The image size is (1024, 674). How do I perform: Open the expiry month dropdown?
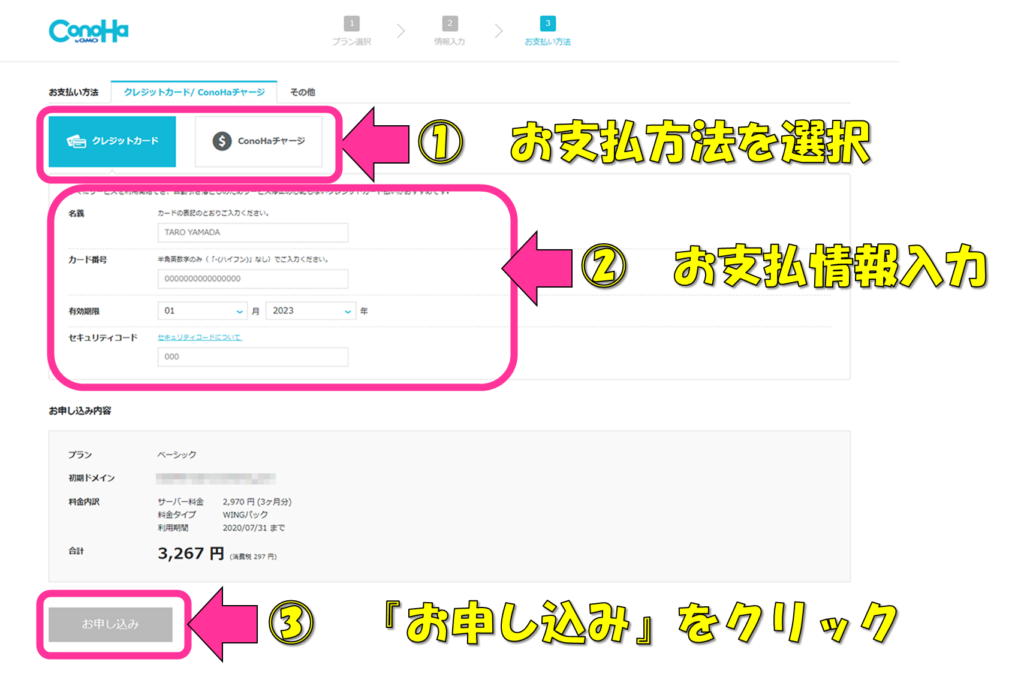[202, 311]
